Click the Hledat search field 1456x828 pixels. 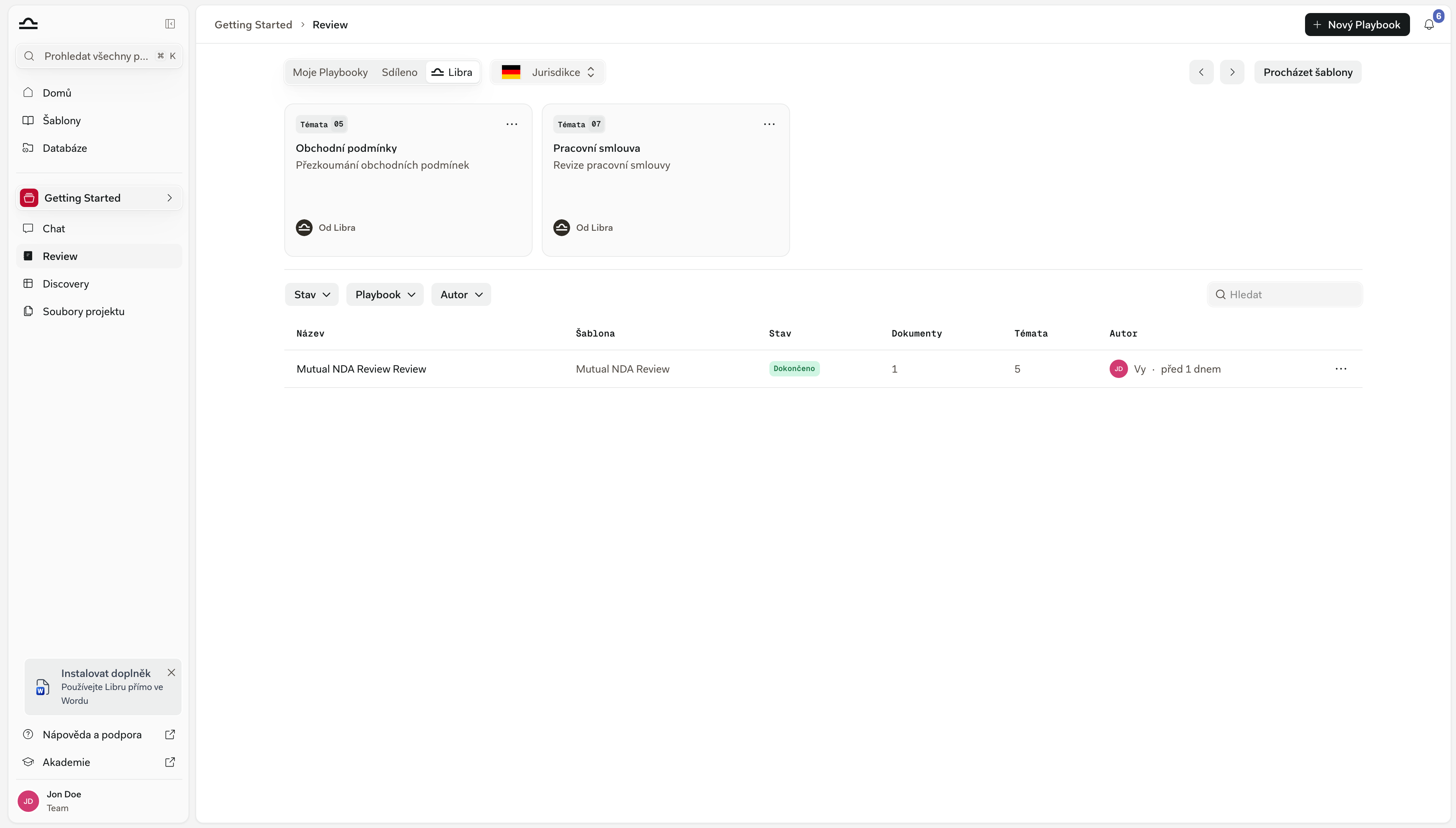(x=1284, y=294)
